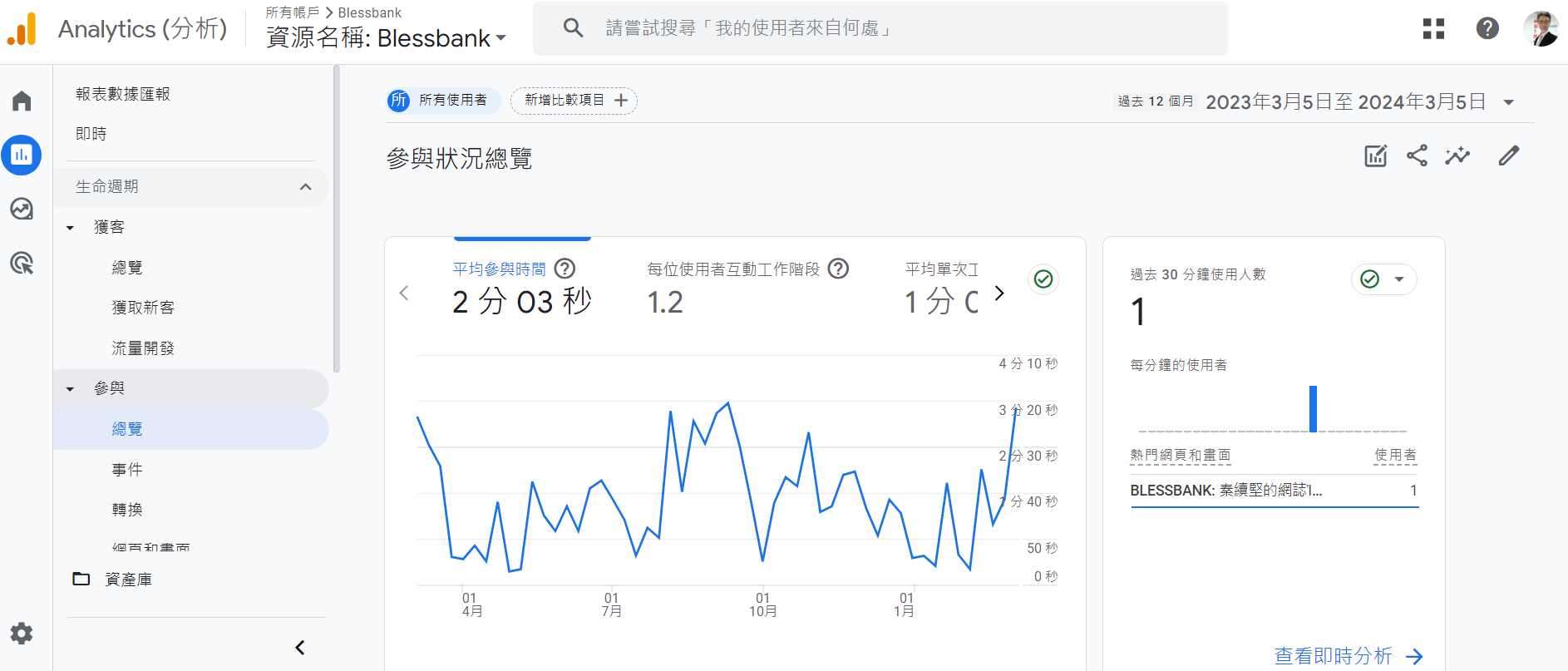The height and width of the screenshot is (671, 1568).
Task: Open 流量開發 report
Action: [143, 348]
